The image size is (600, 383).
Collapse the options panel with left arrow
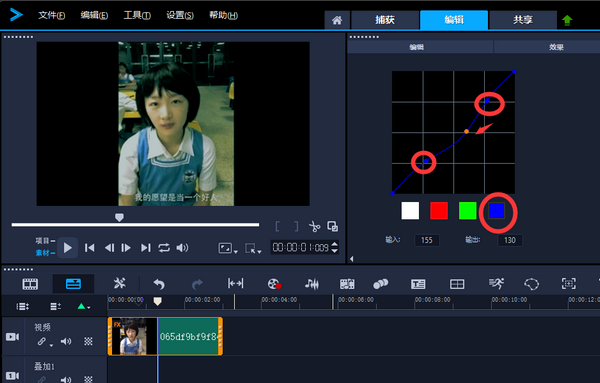[352, 259]
